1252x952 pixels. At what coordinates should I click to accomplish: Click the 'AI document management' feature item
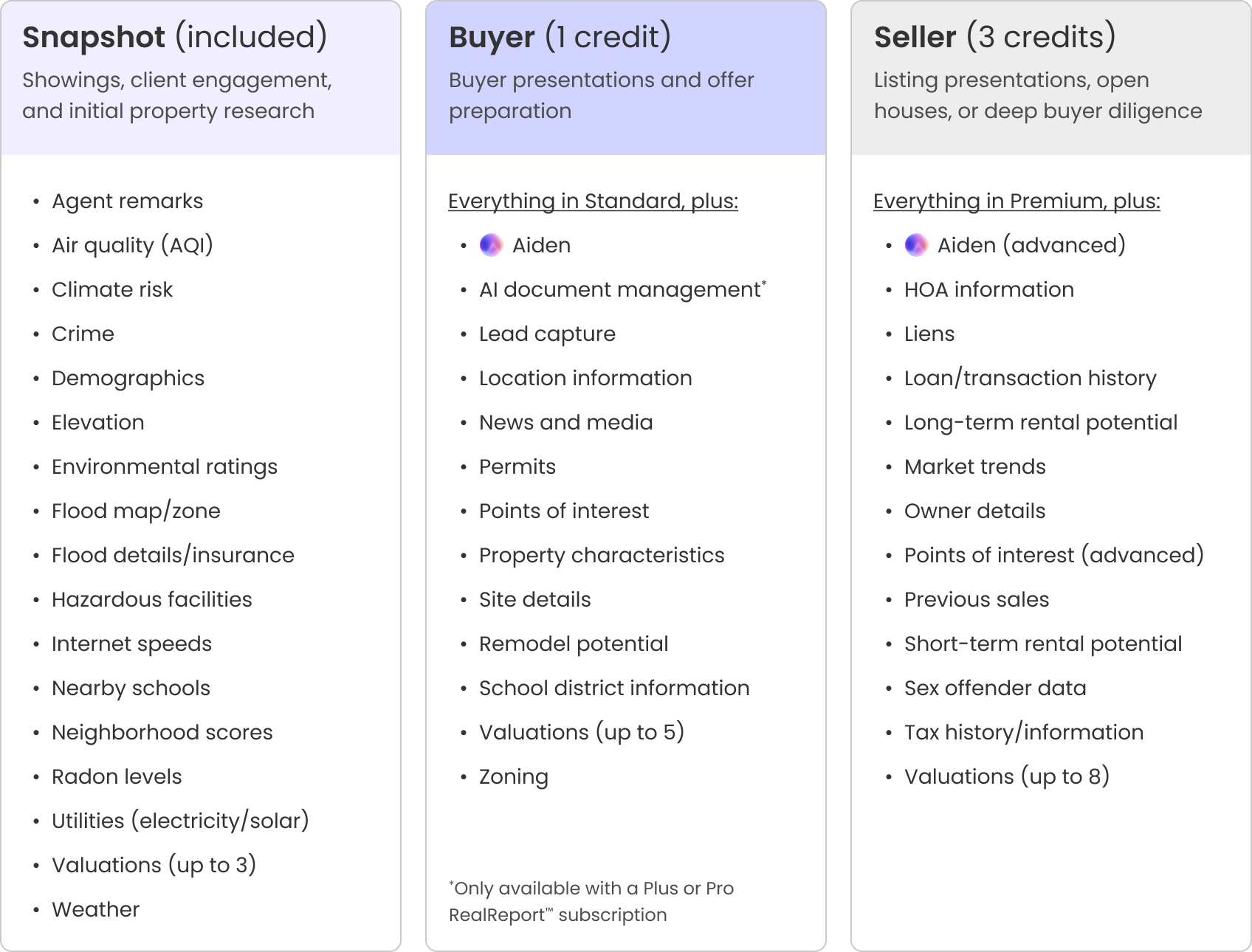point(622,289)
